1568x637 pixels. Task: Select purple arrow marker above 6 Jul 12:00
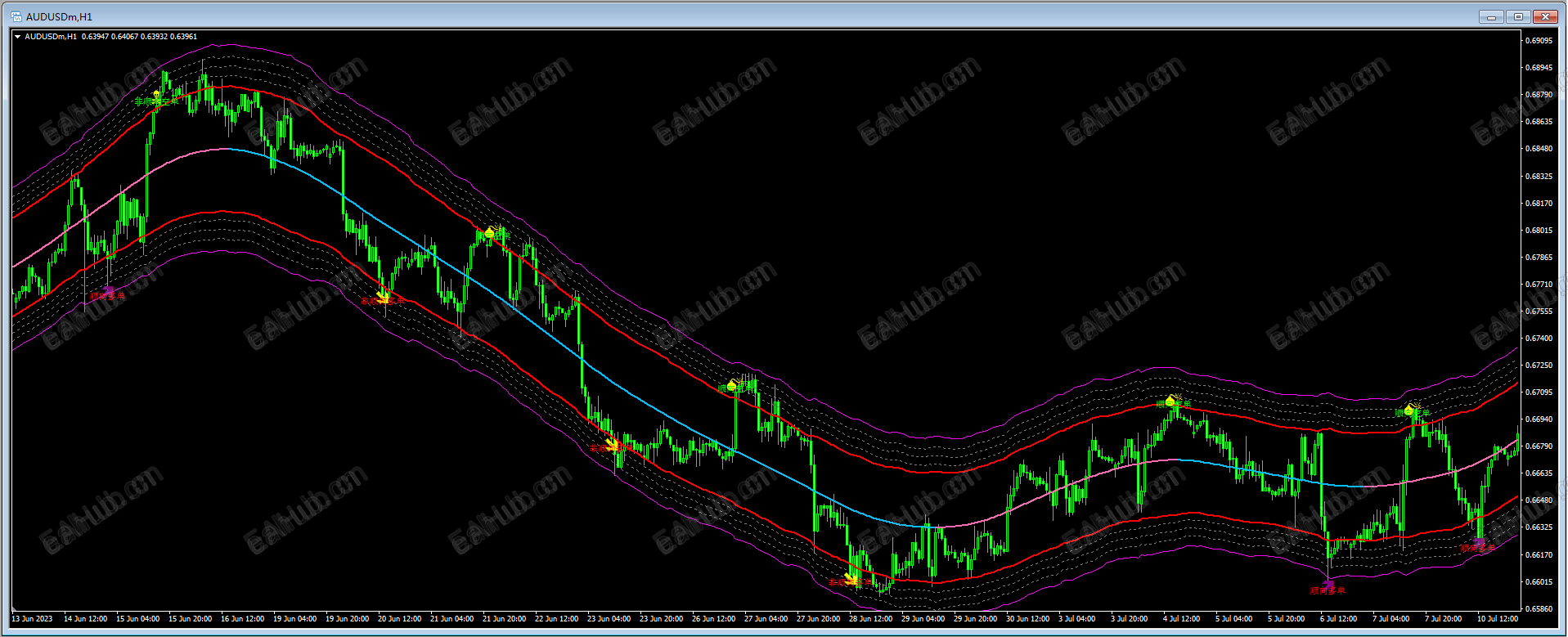point(1328,585)
